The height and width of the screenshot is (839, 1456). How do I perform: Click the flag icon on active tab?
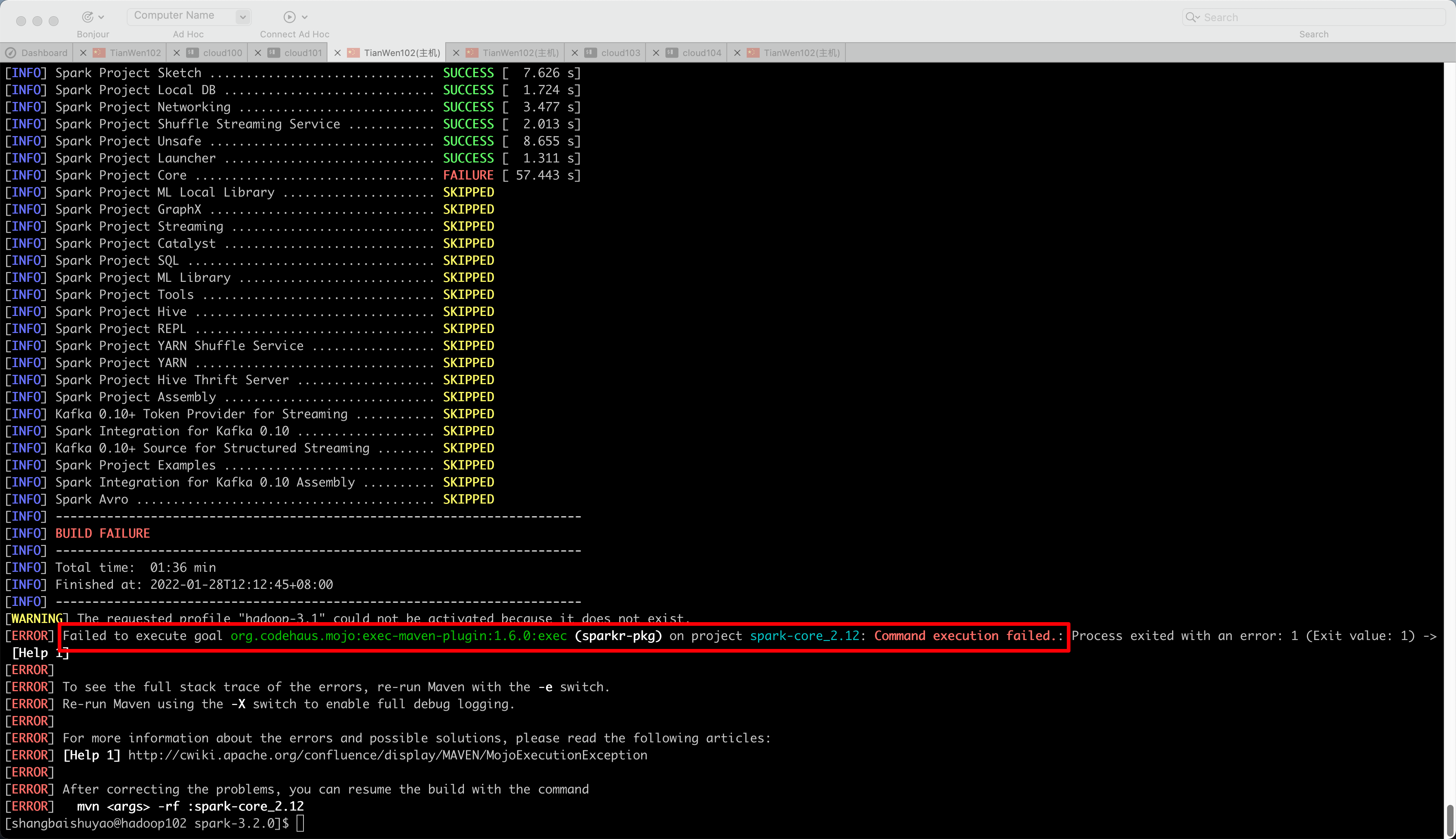(354, 52)
